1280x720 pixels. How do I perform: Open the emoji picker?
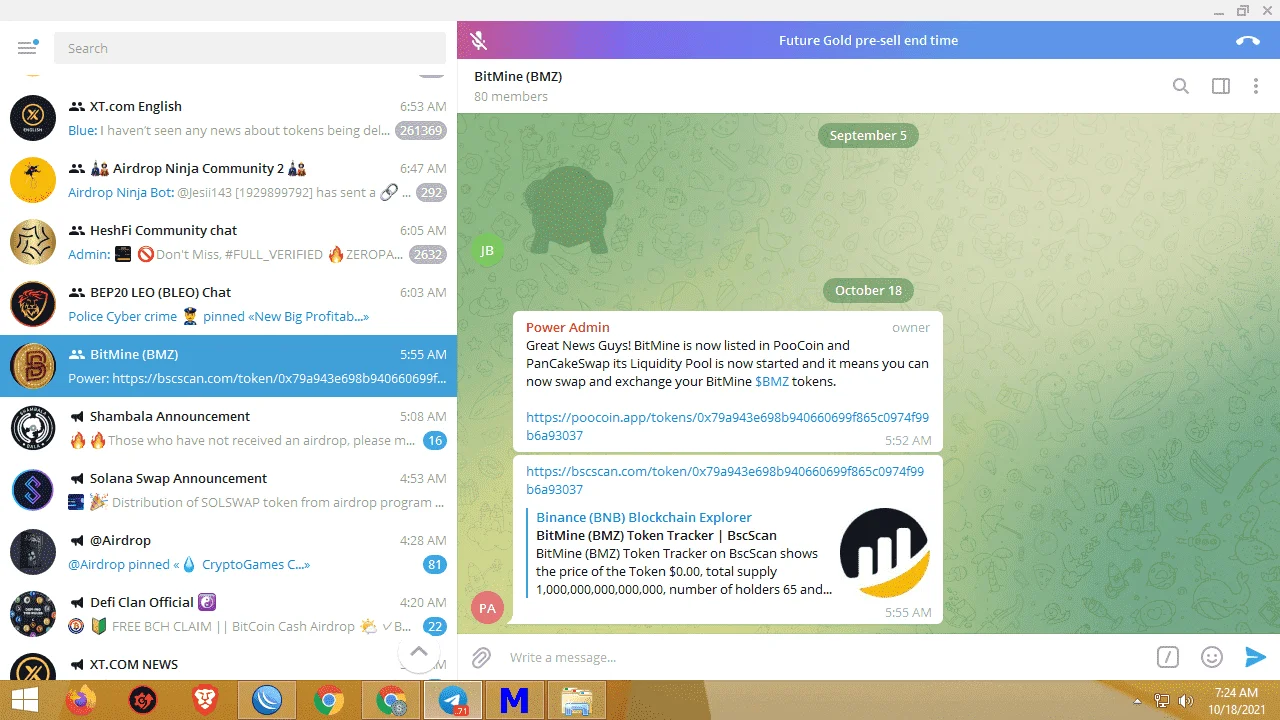point(1212,657)
